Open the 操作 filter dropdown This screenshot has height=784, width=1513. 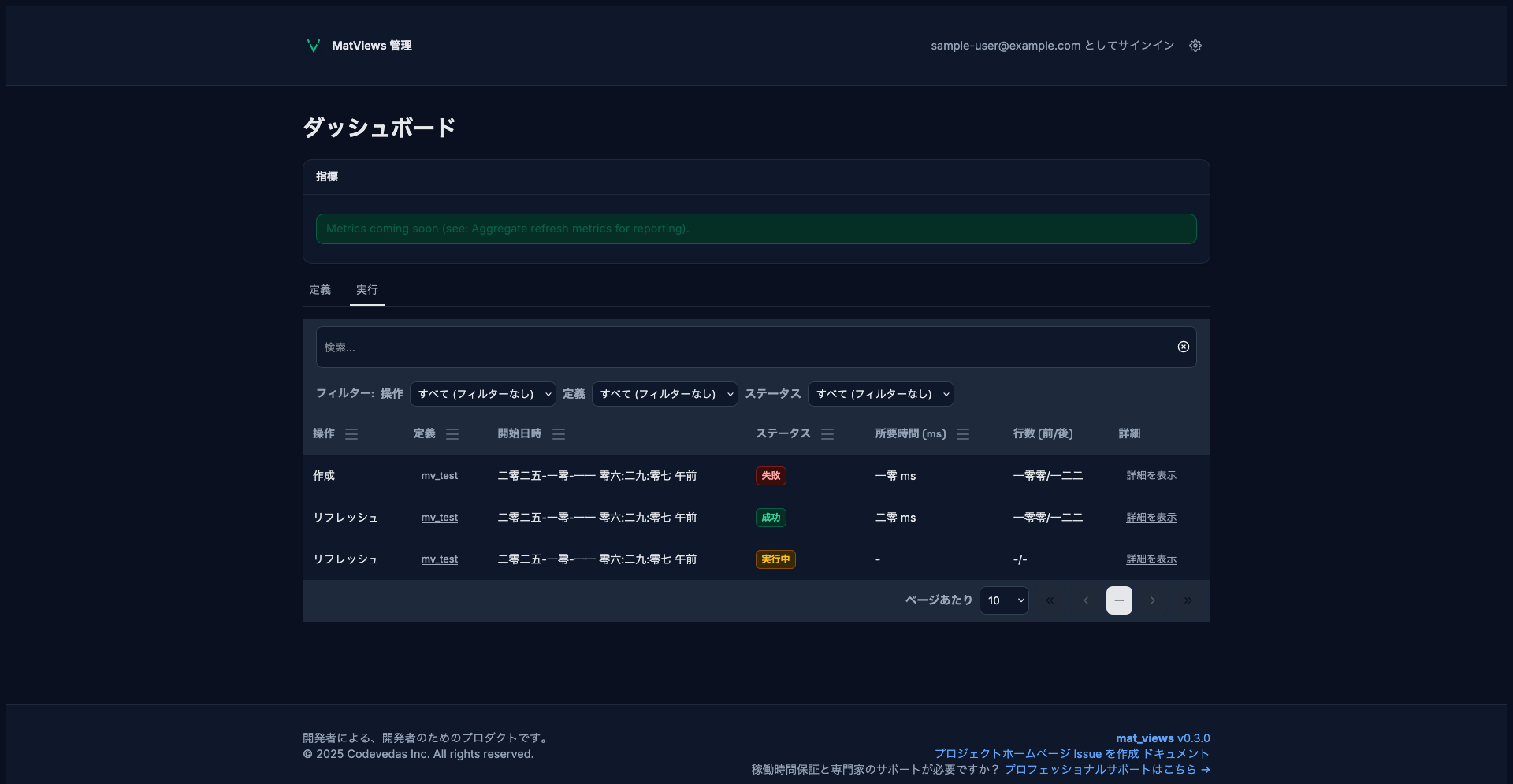point(482,393)
